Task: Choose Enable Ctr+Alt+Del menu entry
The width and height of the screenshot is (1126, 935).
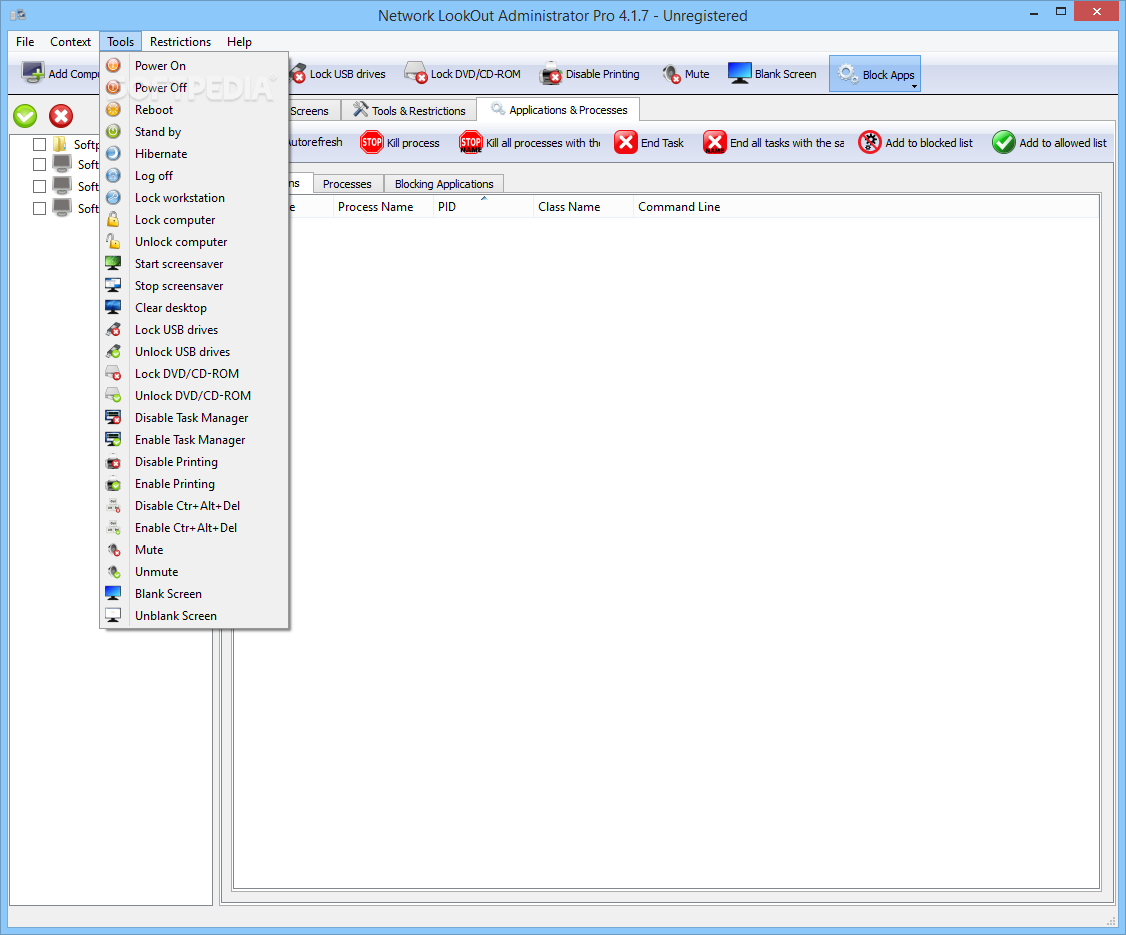Action: [195, 528]
